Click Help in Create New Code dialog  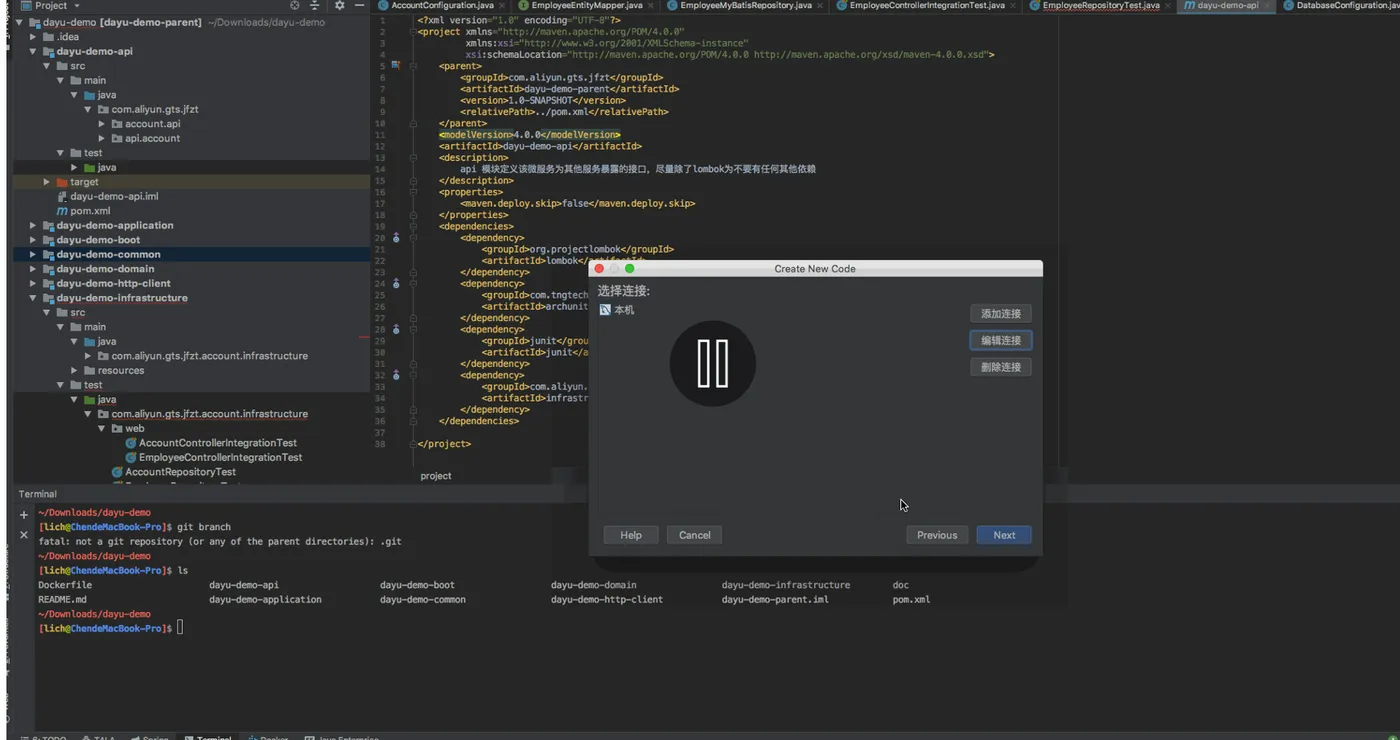631,535
